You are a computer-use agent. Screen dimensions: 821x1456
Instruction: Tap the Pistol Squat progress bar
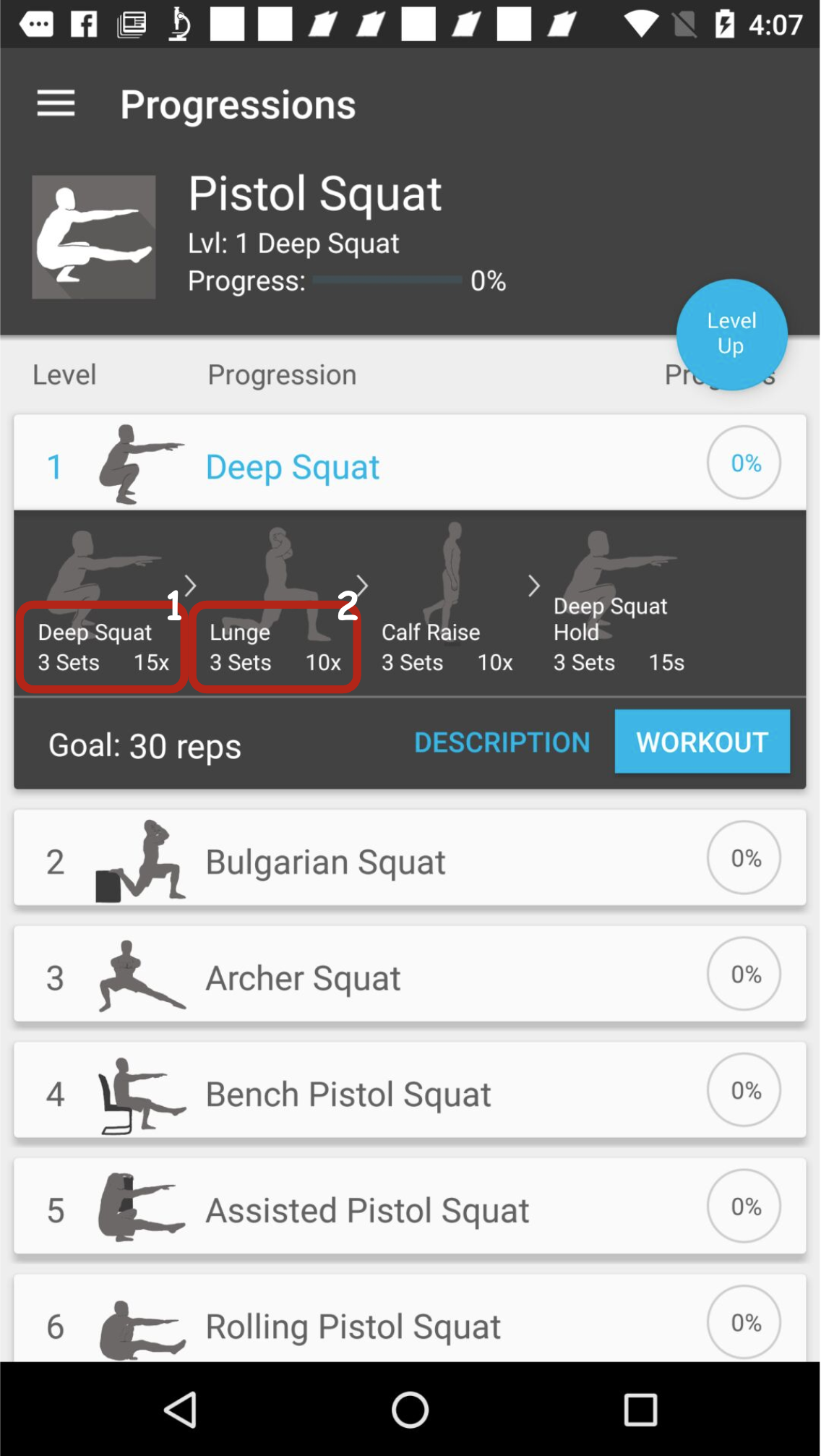pos(387,280)
